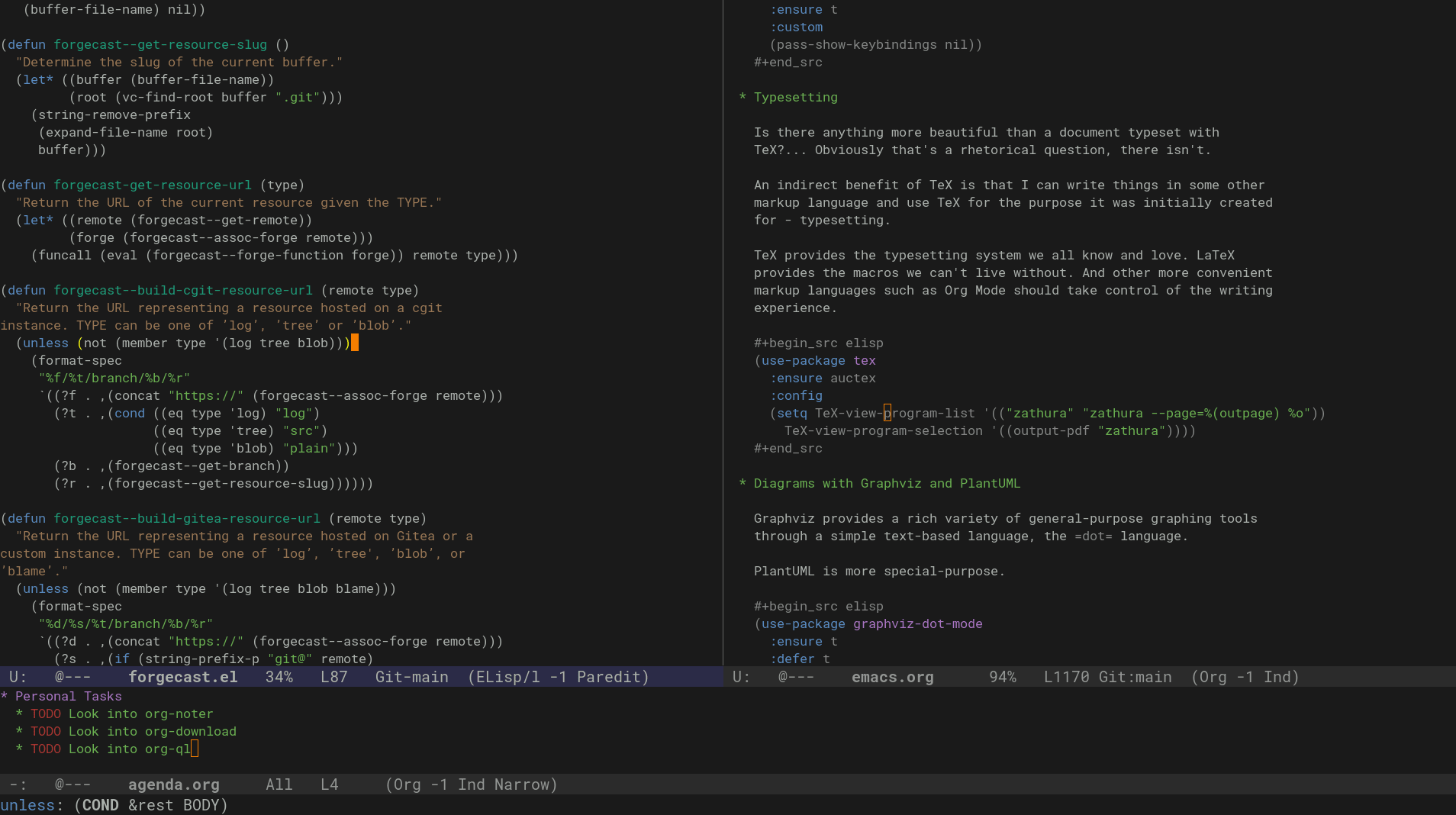
Task: Click the docstring "Determine the slug of the current buffer."
Action: click(x=179, y=62)
